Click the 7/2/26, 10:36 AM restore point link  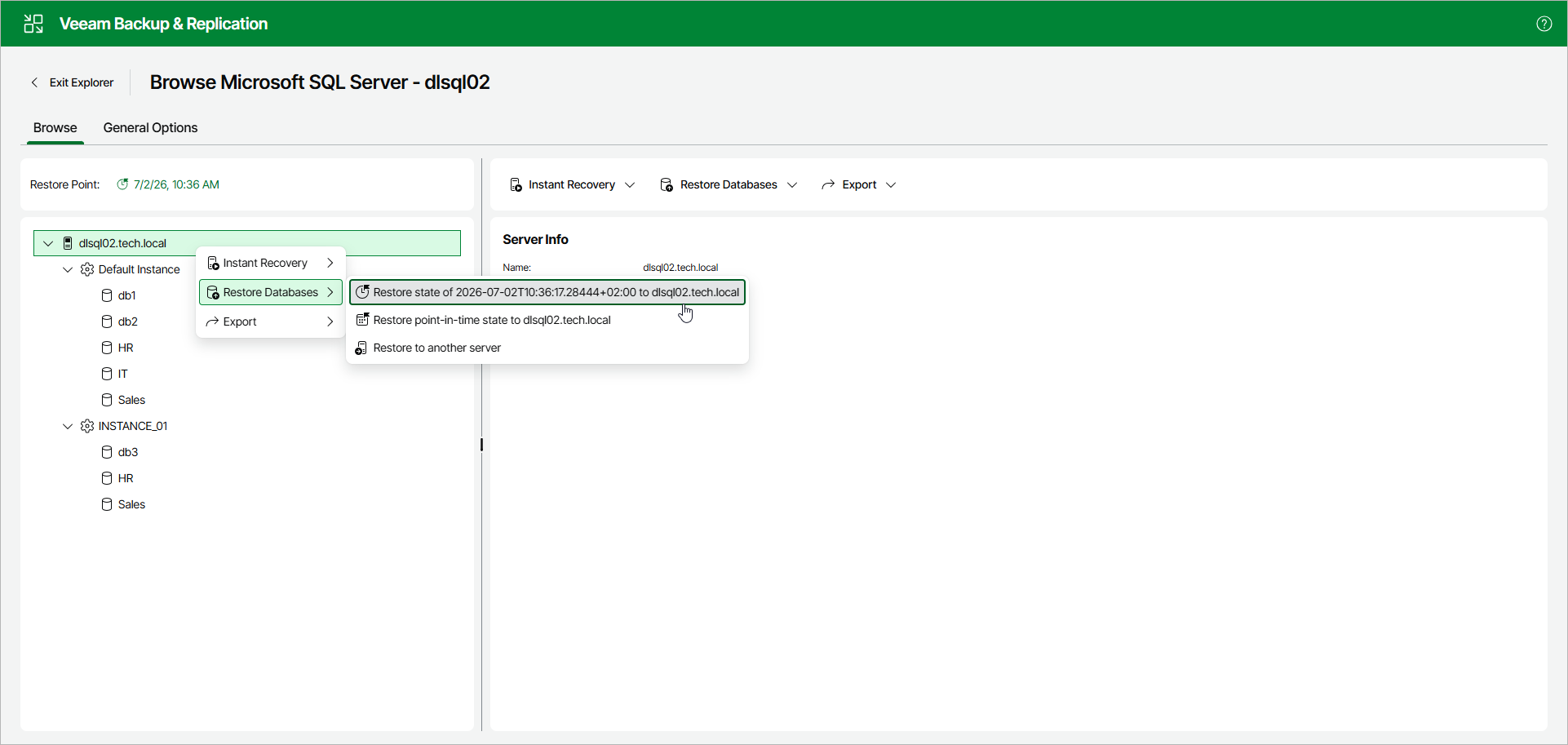tap(176, 184)
